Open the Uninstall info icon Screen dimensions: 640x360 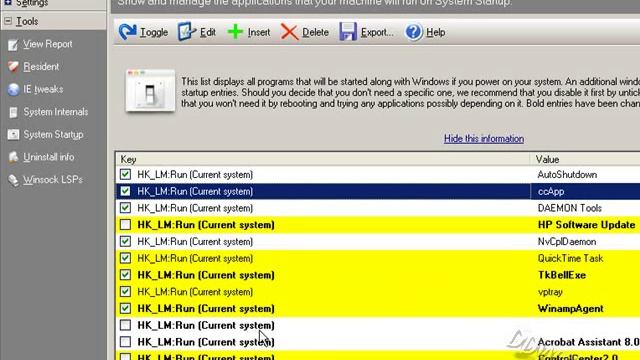point(13,157)
